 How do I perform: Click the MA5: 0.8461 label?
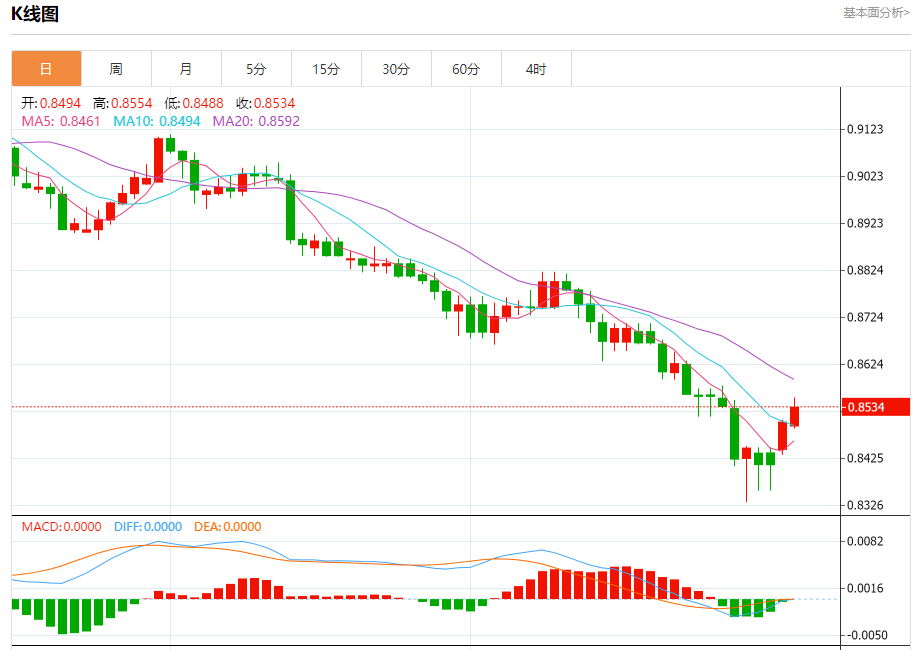click(61, 121)
